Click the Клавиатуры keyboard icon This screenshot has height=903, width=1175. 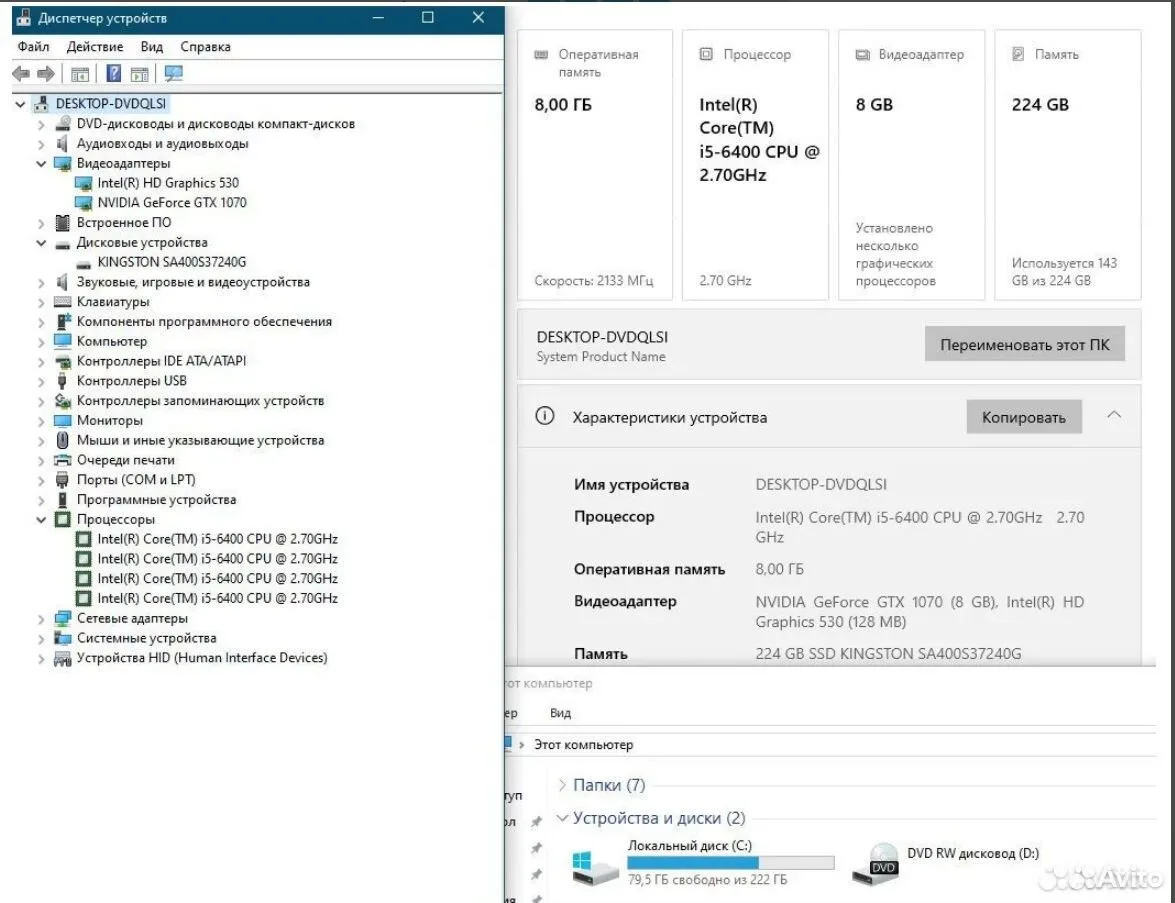click(x=63, y=302)
